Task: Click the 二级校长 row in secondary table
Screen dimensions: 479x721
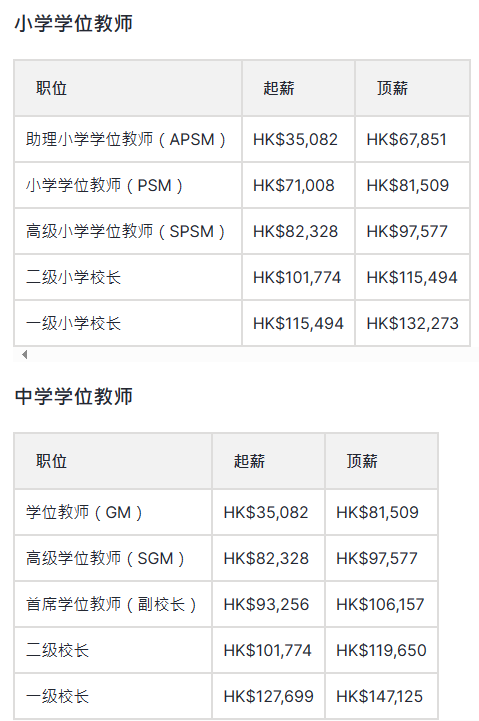Action: pyautogui.click(x=226, y=650)
